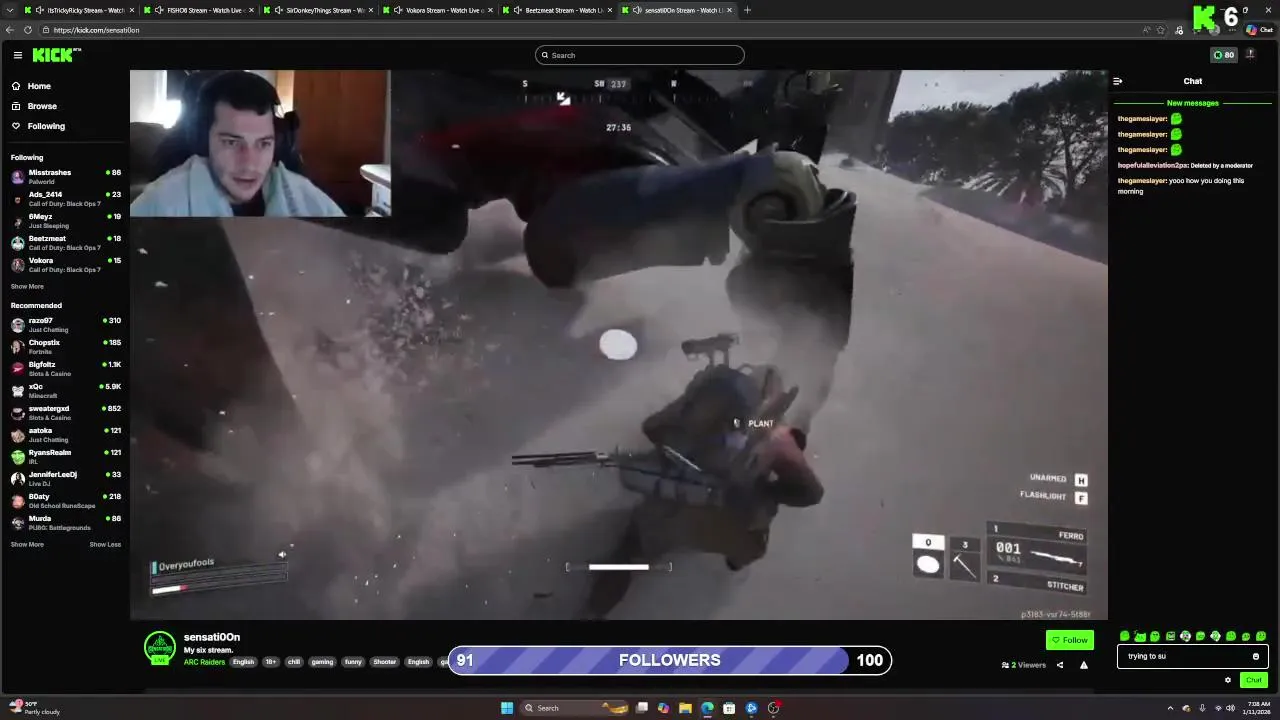Viewport: 1280px width, 720px height.
Task: Click xQc avatar in Recommended
Action: [x=18, y=391]
